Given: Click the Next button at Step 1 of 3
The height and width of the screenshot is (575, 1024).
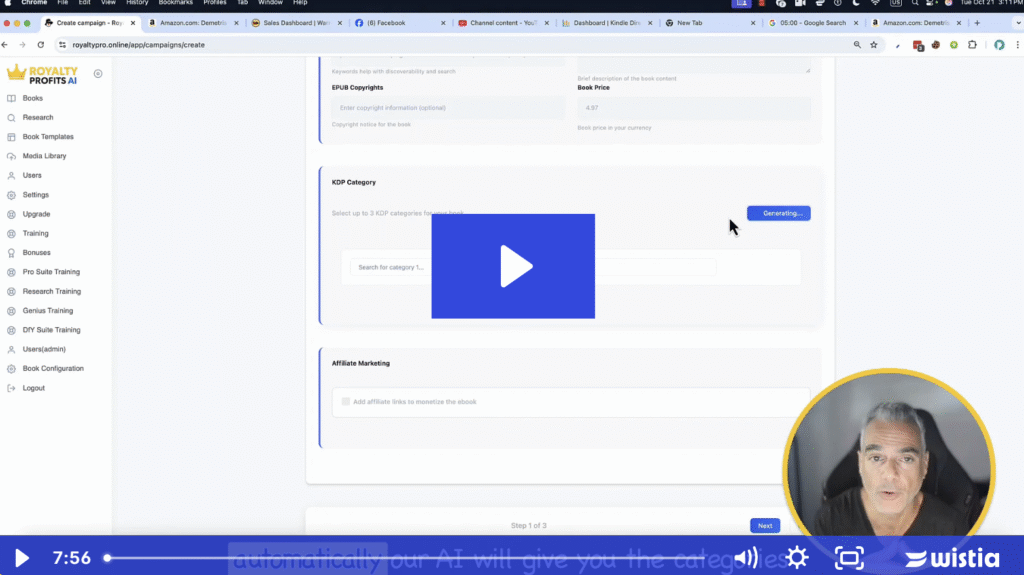Looking at the screenshot, I should 764,525.
